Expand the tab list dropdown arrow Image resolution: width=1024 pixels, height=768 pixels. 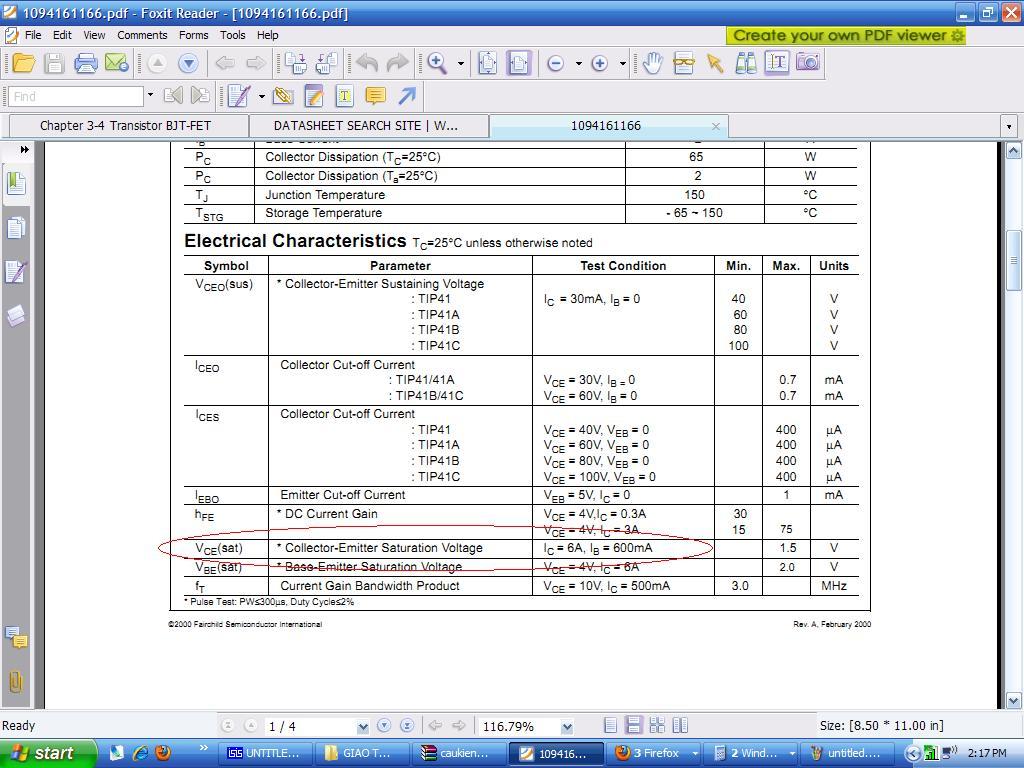coord(1008,126)
